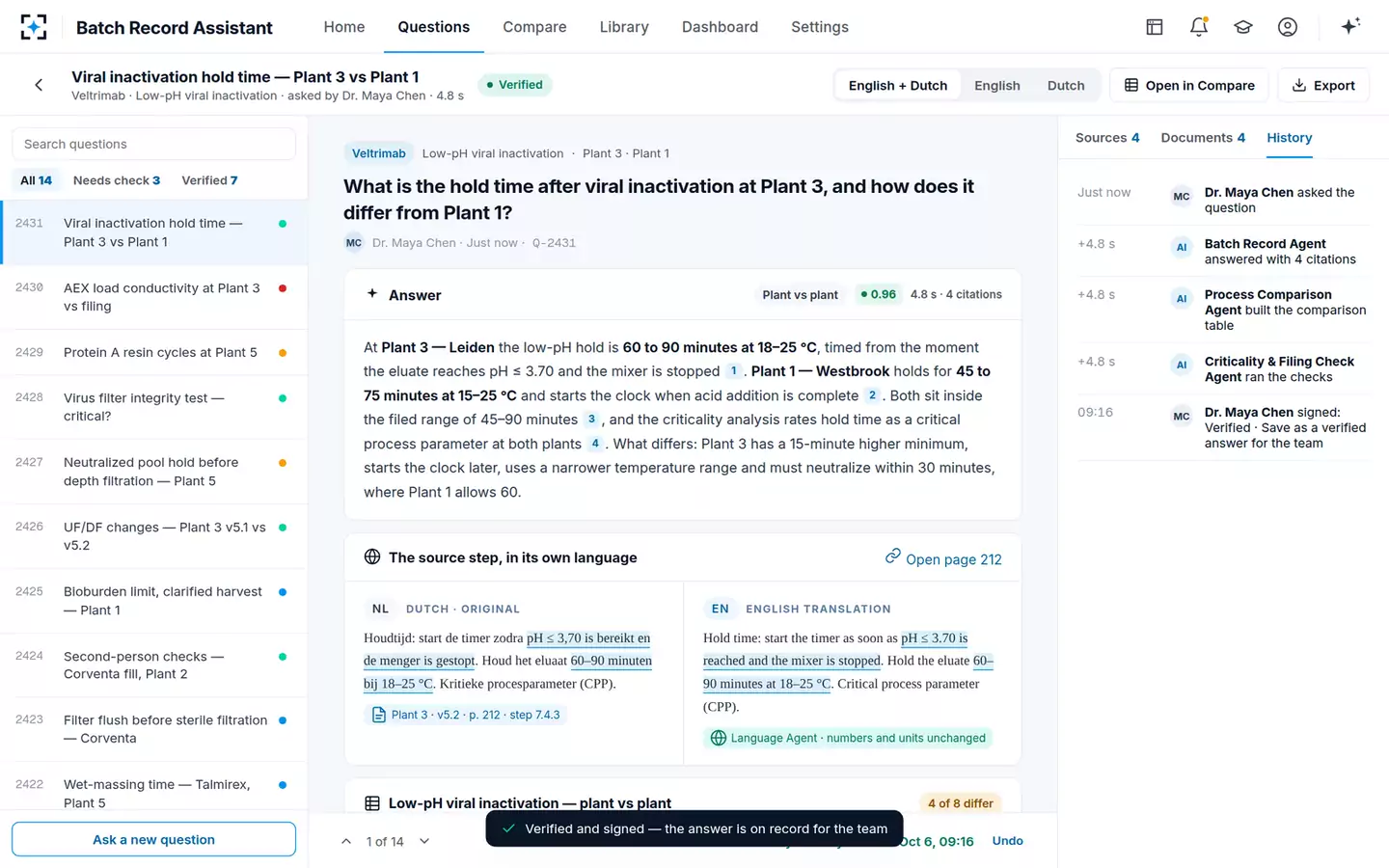Open the Compare menu
The image size is (1389, 868).
(534, 27)
